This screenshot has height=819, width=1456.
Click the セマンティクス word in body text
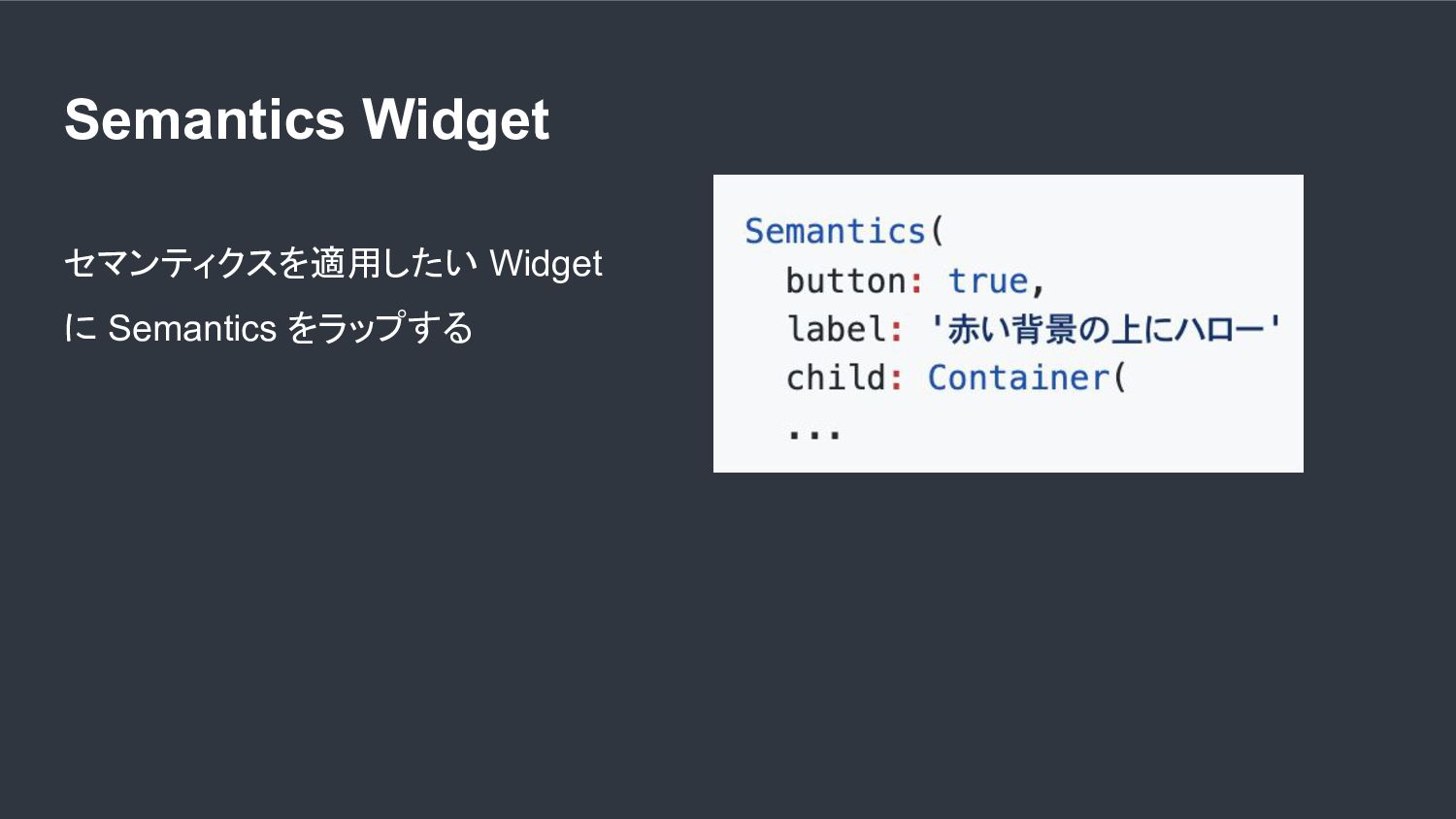(171, 264)
